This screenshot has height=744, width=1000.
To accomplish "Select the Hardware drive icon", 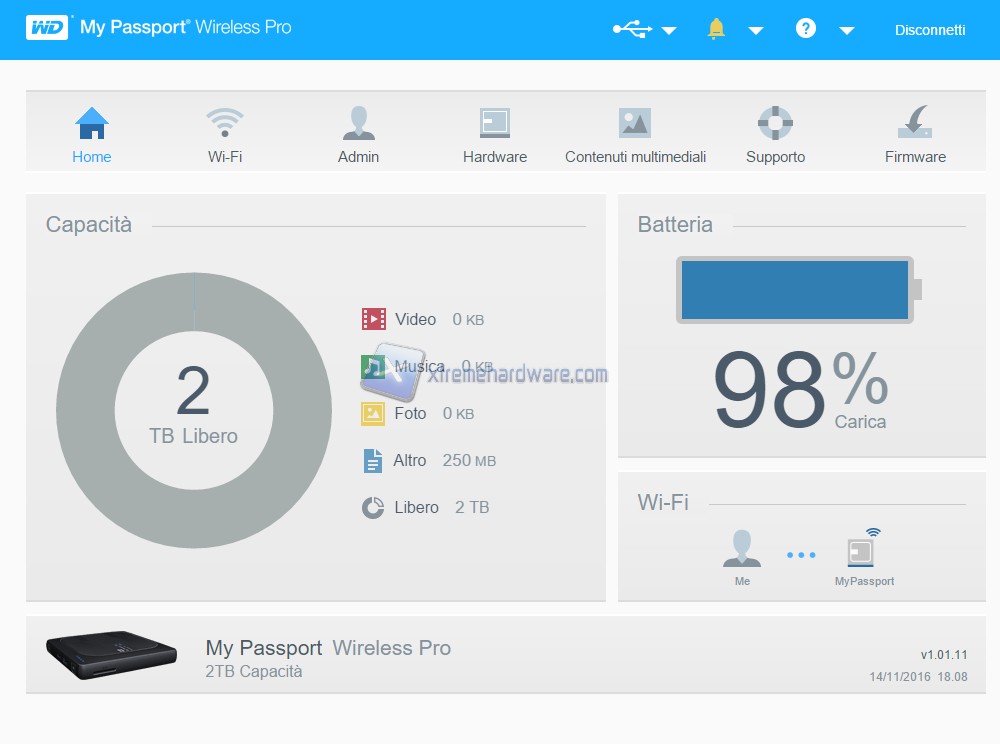I will tap(494, 124).
